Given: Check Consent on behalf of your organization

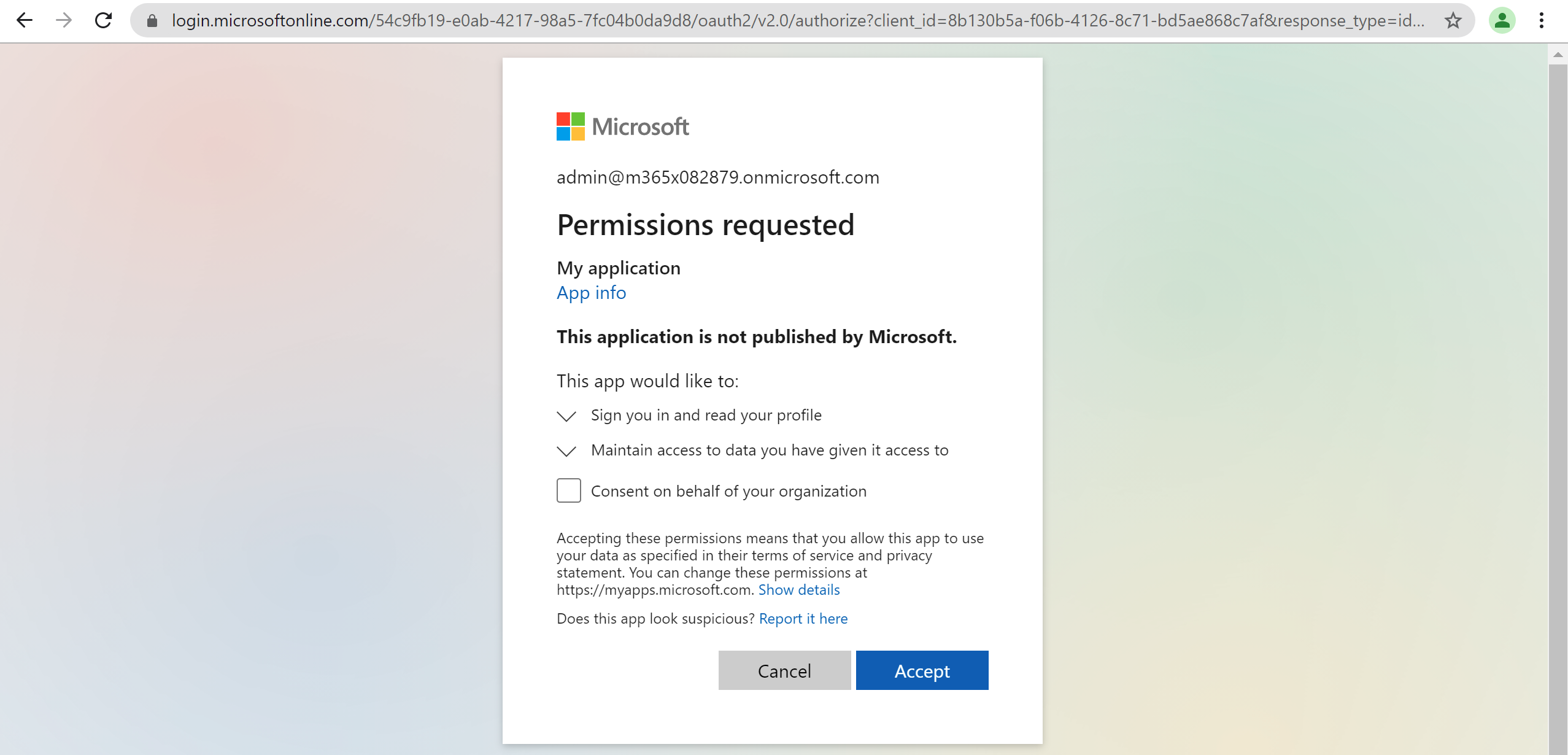Looking at the screenshot, I should [568, 490].
